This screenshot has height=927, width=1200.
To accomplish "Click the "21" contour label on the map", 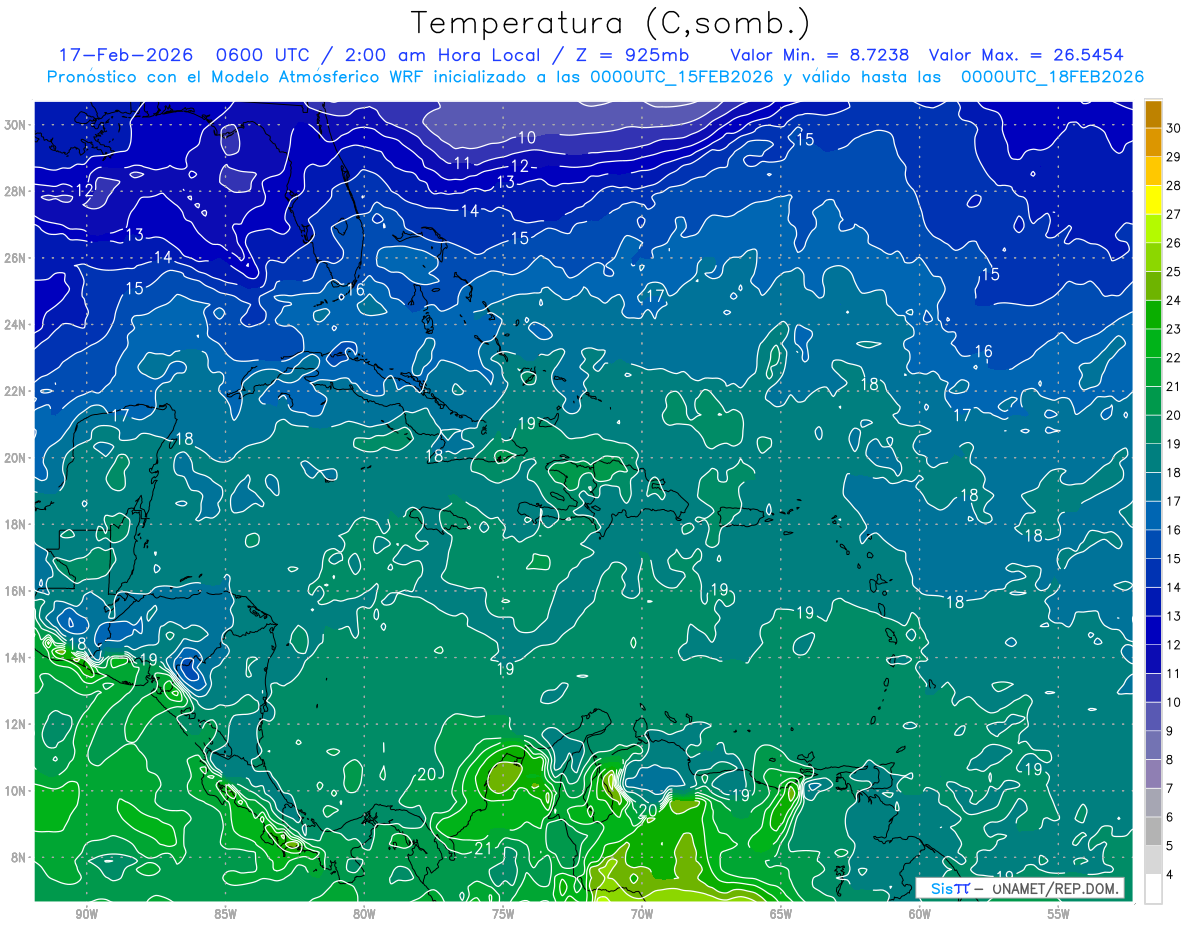I will click(483, 849).
